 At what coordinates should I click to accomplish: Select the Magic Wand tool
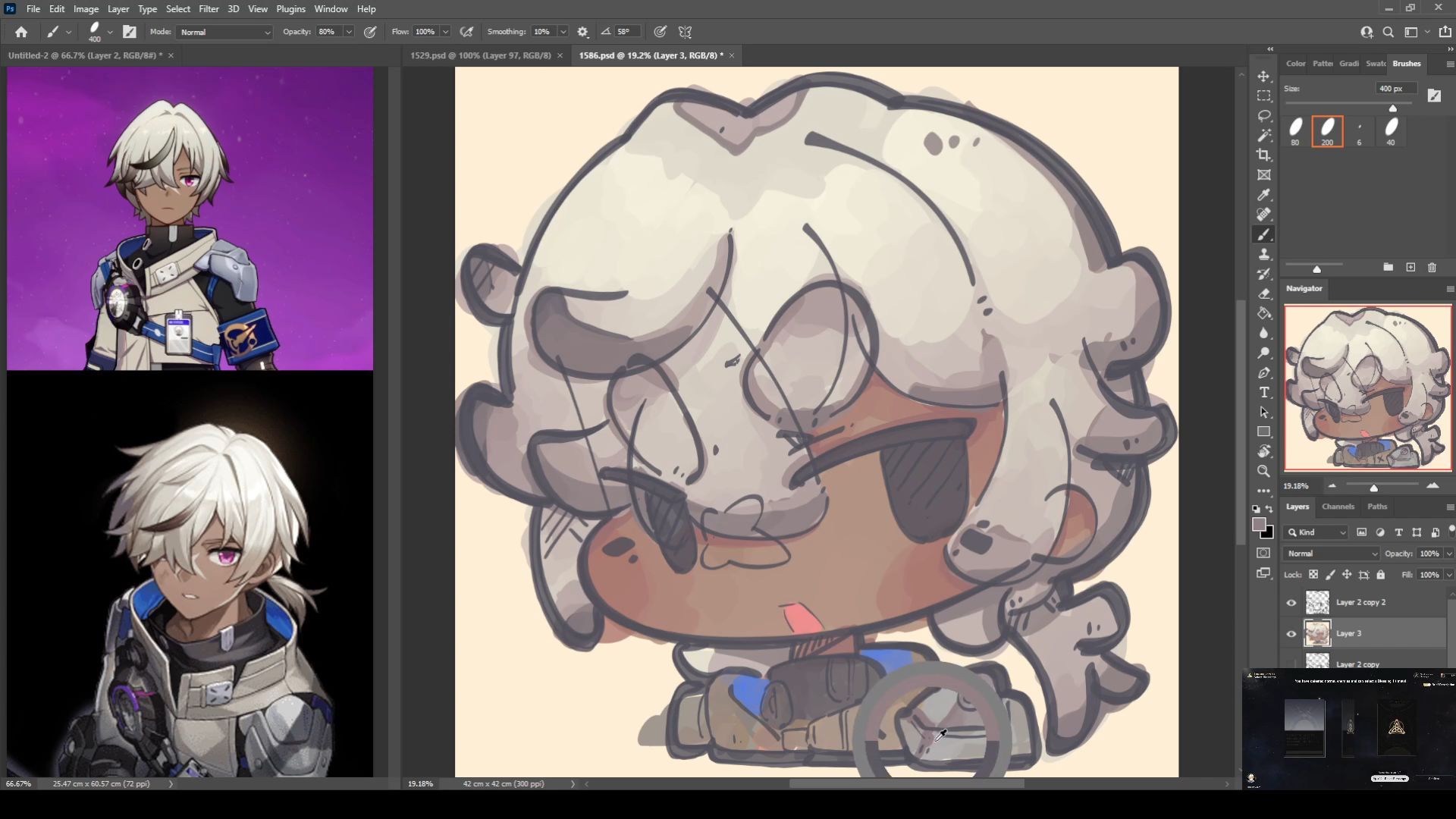coord(1263,136)
